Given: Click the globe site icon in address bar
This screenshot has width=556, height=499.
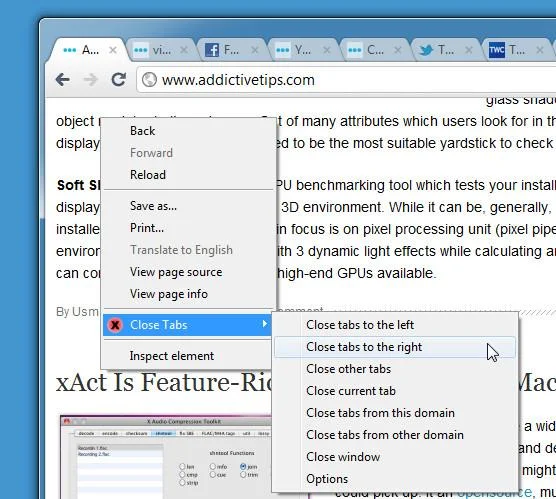Looking at the screenshot, I should coord(149,80).
